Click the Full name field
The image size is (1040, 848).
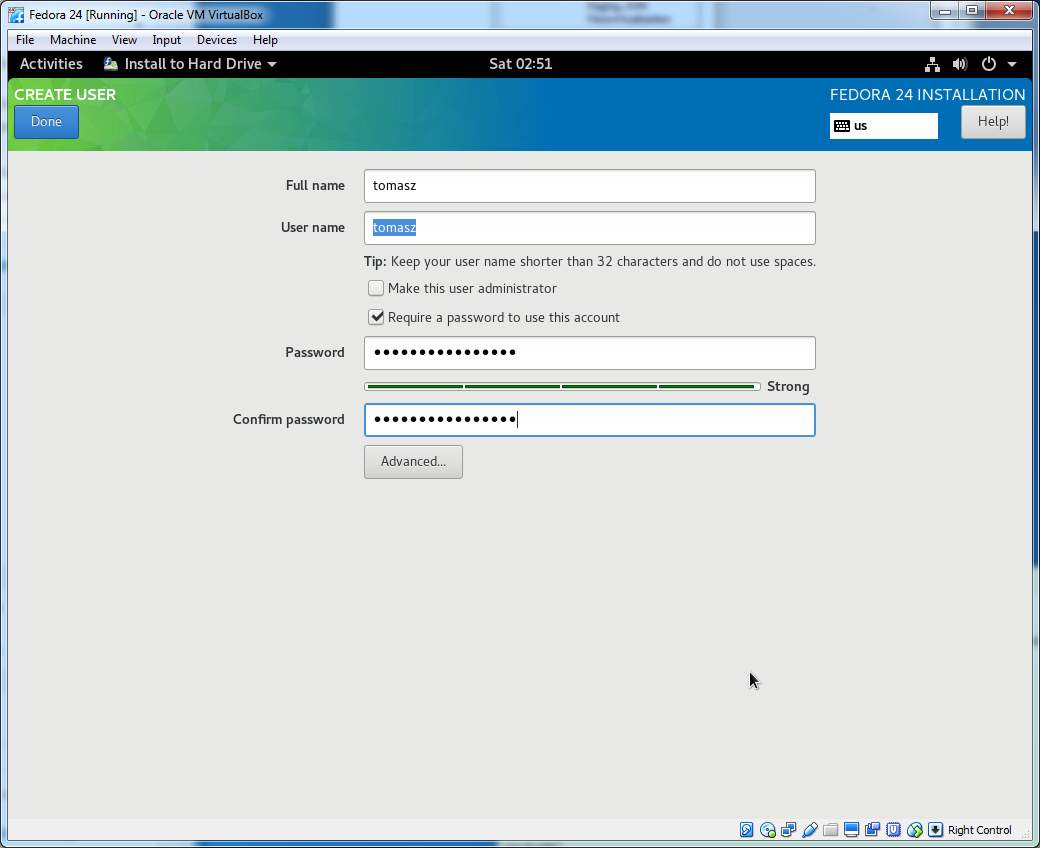[590, 186]
